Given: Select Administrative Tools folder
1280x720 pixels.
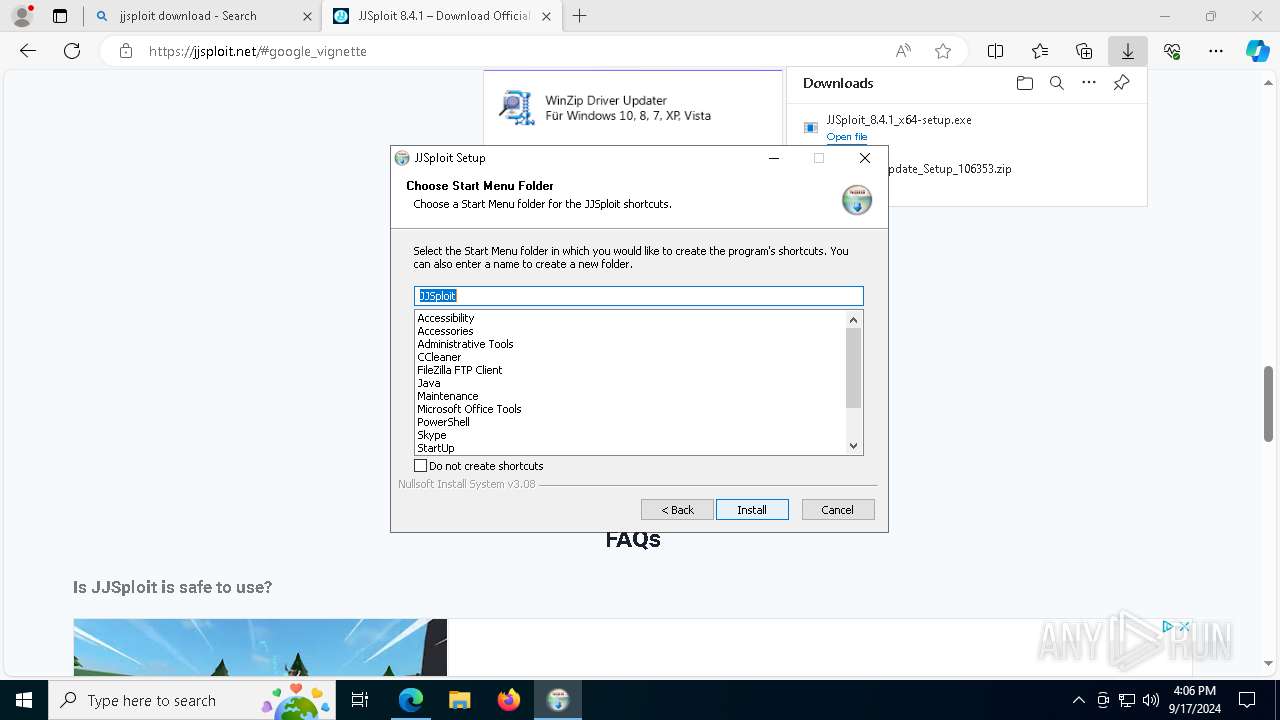Looking at the screenshot, I should (x=465, y=344).
